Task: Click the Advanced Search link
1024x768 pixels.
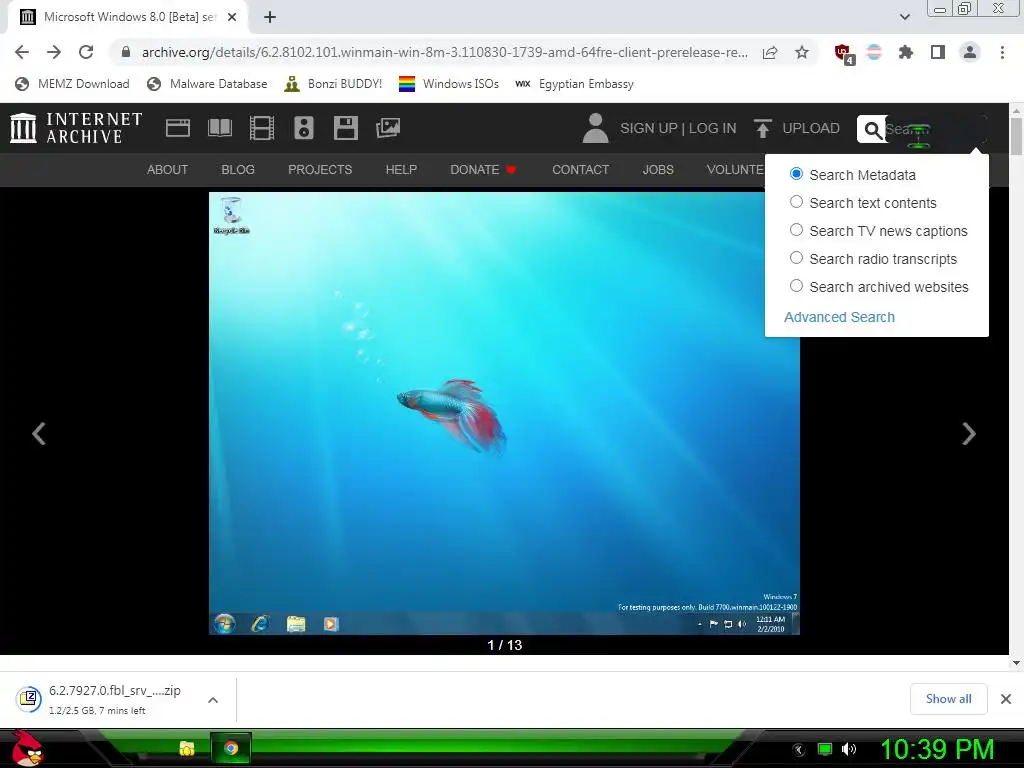Action: point(839,317)
